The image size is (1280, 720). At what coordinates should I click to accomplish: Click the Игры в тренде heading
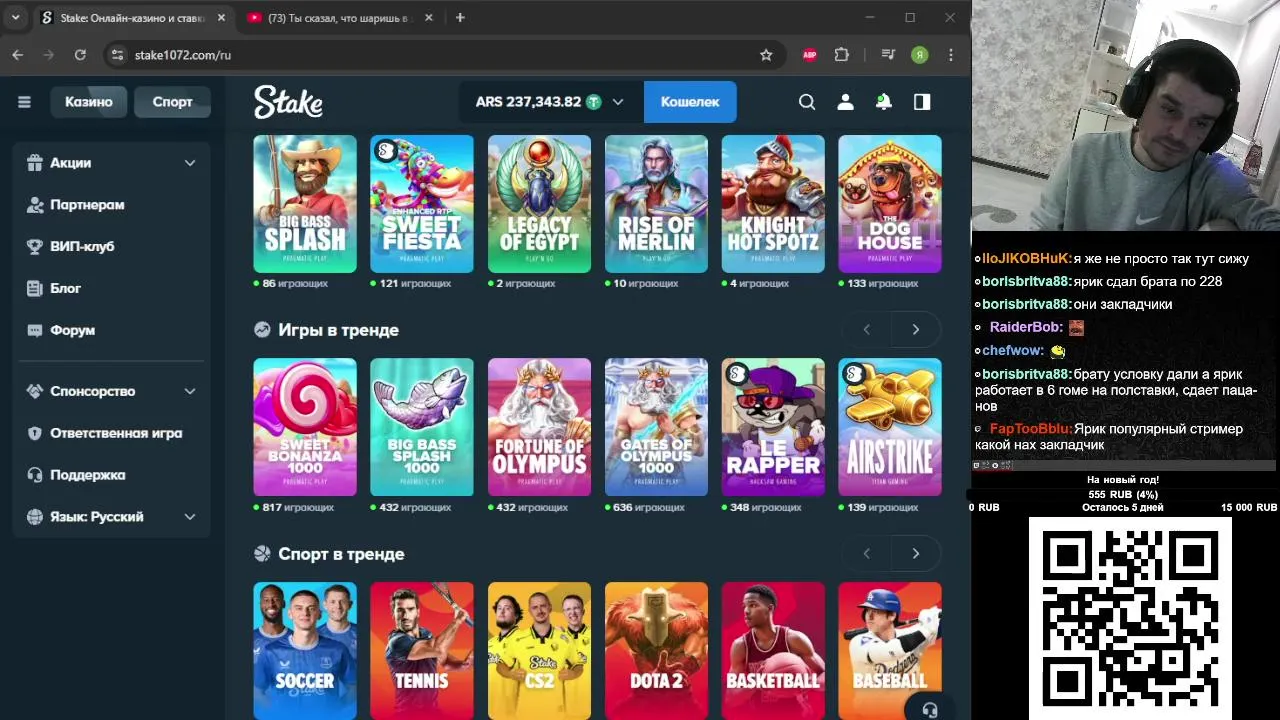coord(338,330)
